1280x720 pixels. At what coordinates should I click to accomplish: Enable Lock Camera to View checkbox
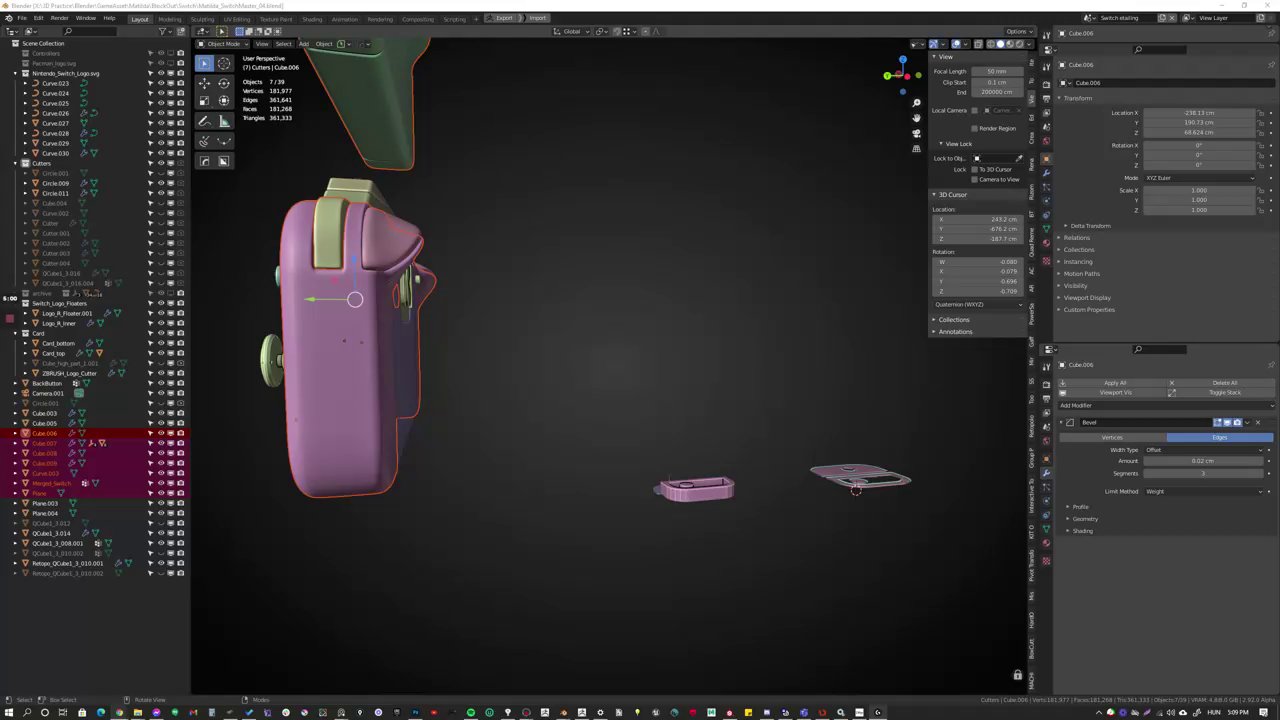974,179
